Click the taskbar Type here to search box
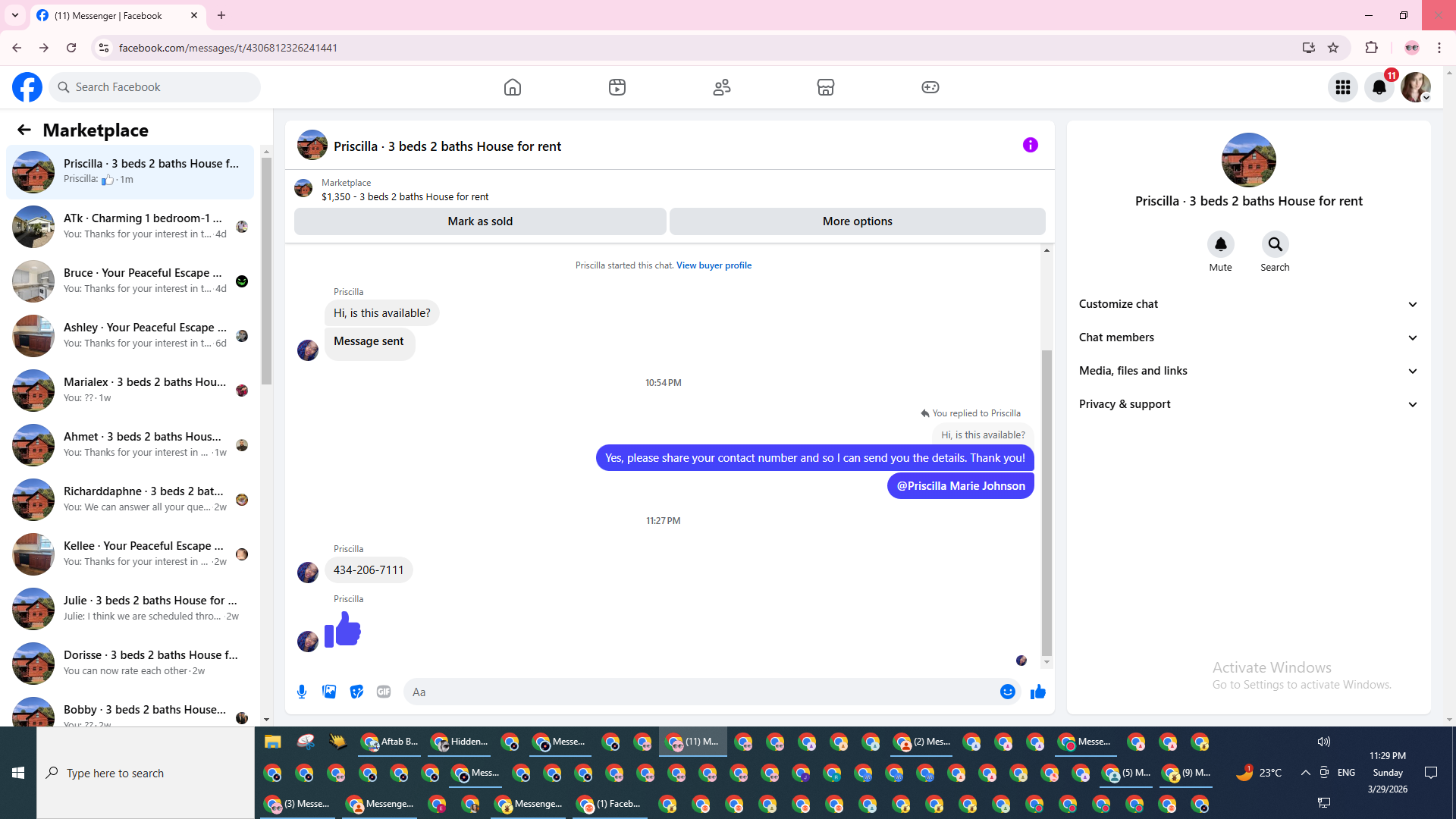Viewport: 1456px width, 819px height. 146,773
